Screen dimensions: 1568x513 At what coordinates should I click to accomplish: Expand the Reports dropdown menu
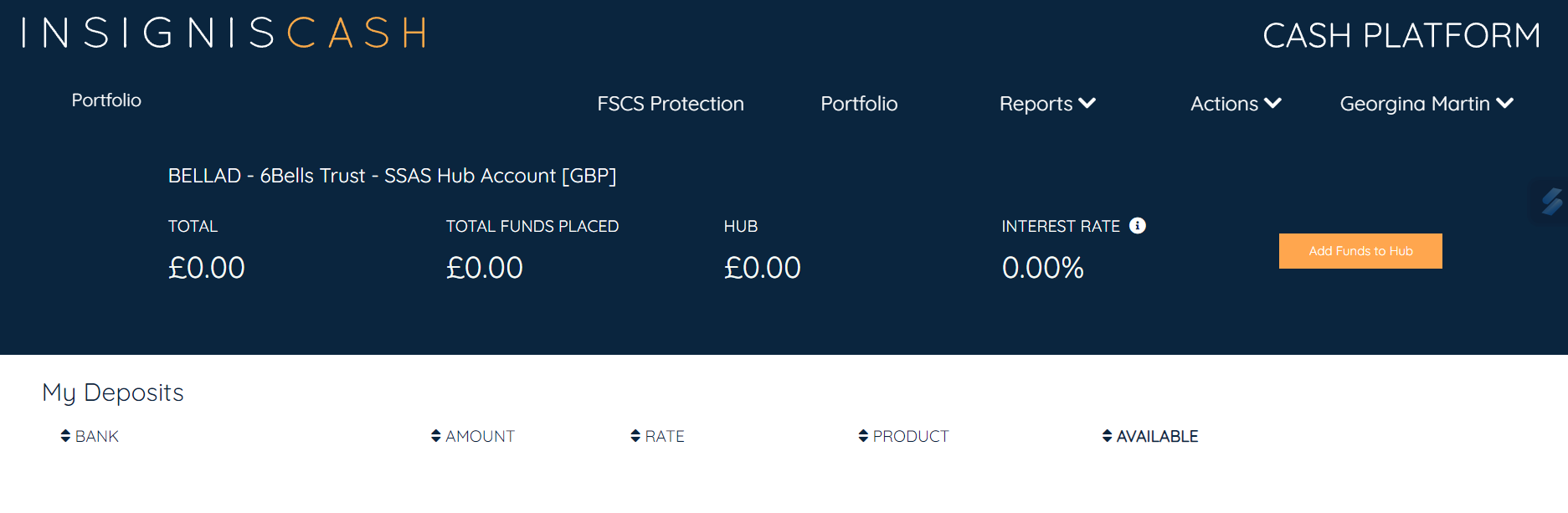pyautogui.click(x=1047, y=104)
